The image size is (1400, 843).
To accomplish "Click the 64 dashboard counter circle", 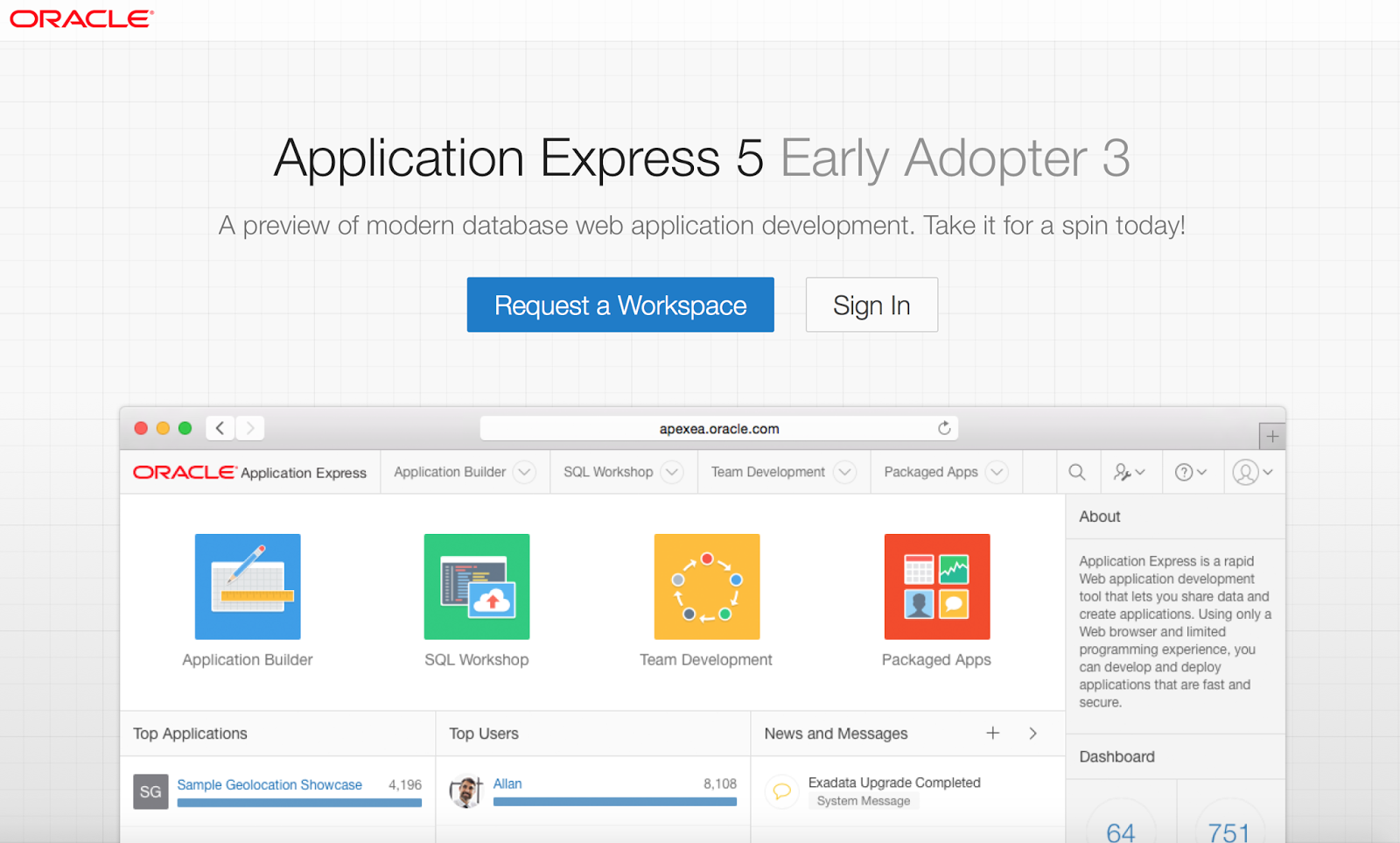I will (1121, 821).
